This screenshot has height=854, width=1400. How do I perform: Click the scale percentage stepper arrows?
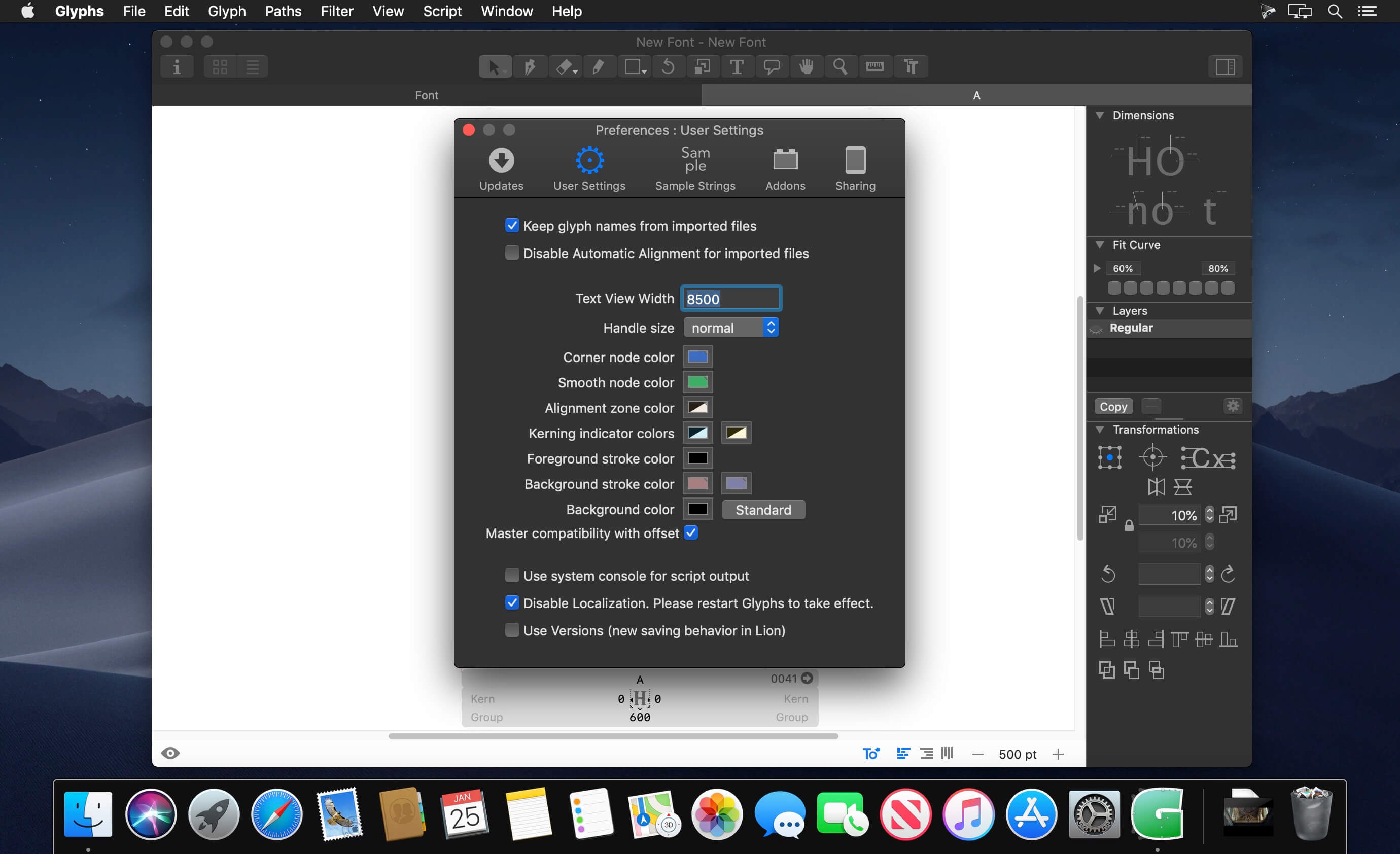pos(1209,515)
